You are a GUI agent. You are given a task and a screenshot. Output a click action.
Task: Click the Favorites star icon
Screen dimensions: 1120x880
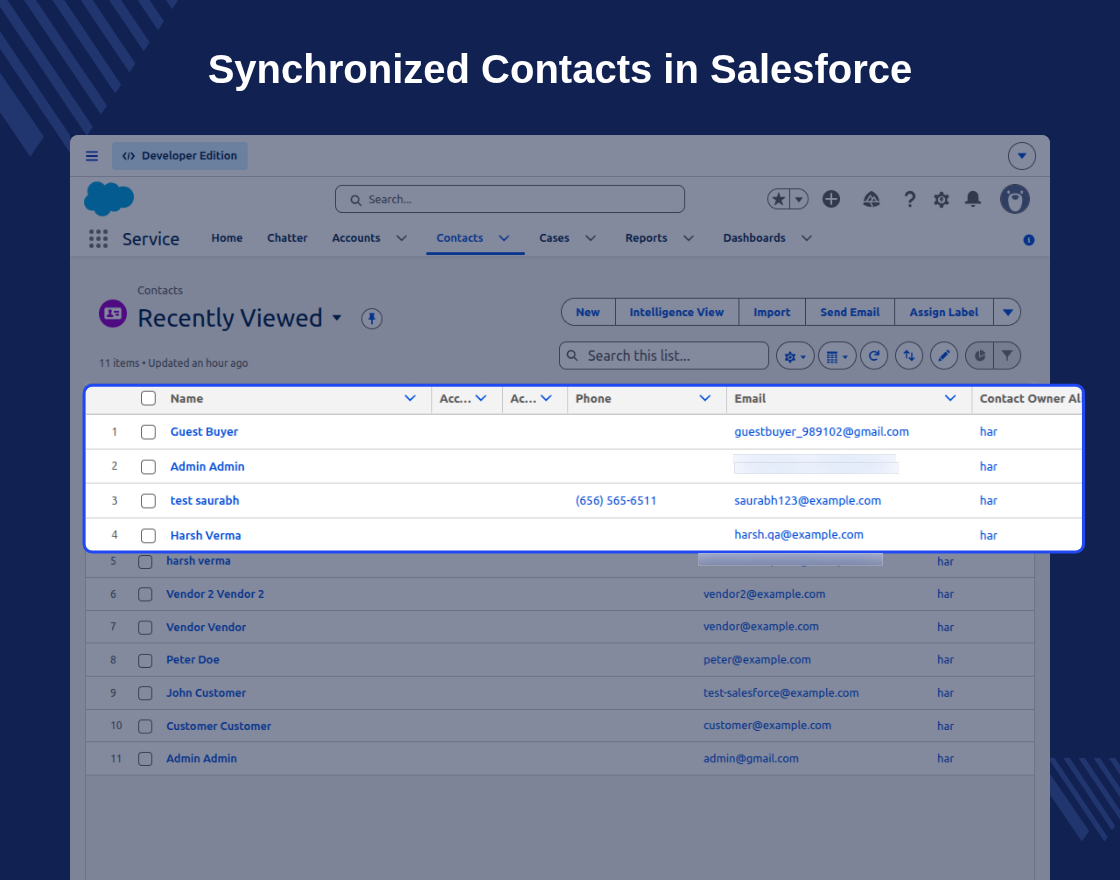[x=779, y=199]
